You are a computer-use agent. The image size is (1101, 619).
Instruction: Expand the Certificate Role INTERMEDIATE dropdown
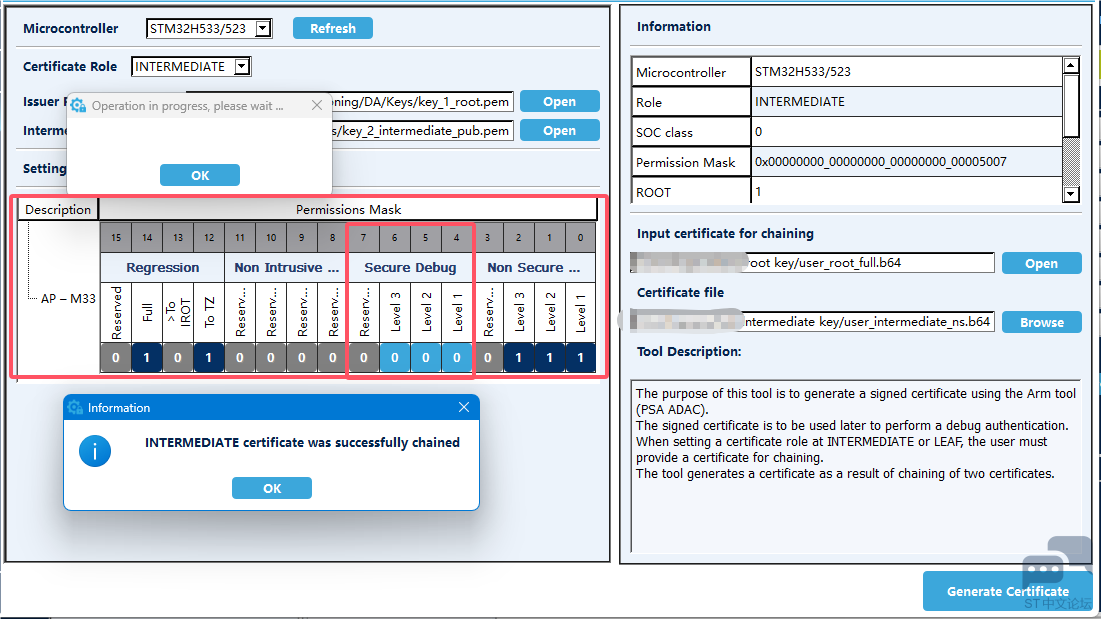click(242, 67)
